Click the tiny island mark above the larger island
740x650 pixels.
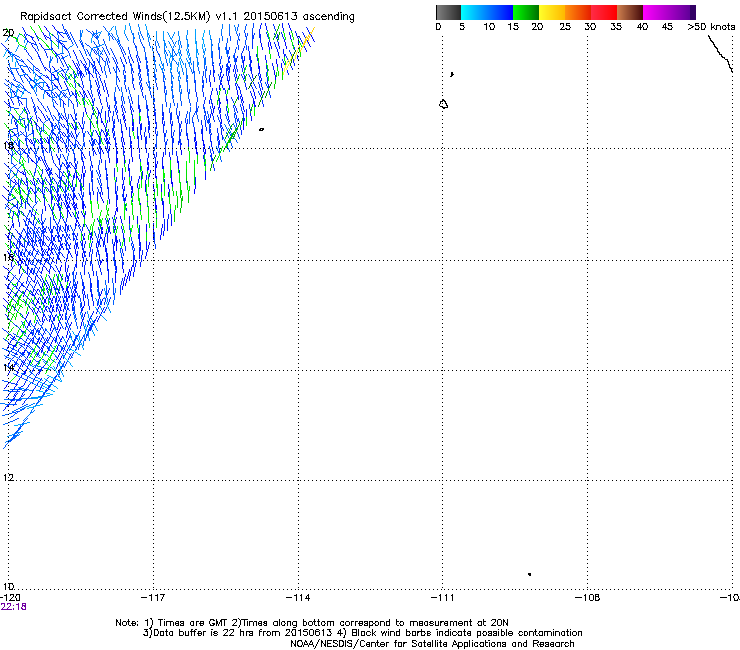pos(452,74)
